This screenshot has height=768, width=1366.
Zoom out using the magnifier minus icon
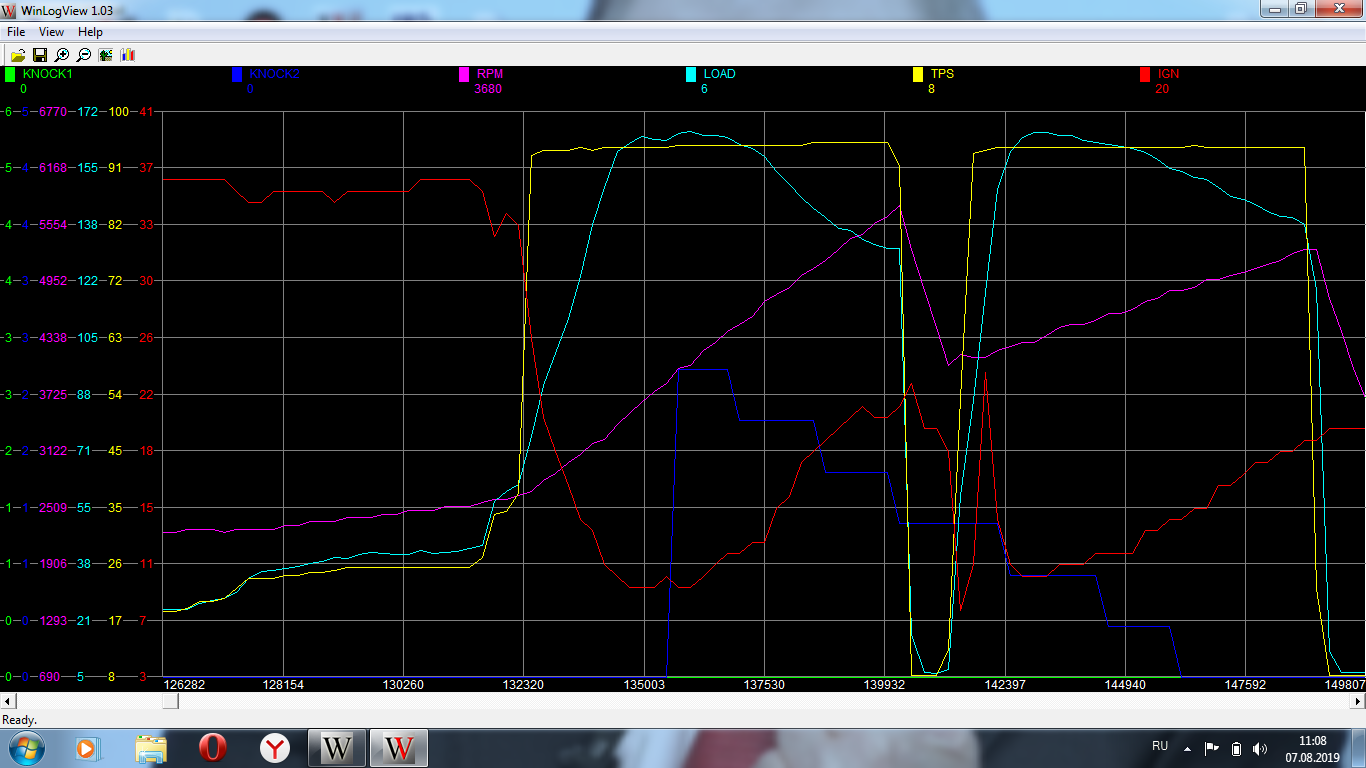pyautogui.click(x=84, y=55)
